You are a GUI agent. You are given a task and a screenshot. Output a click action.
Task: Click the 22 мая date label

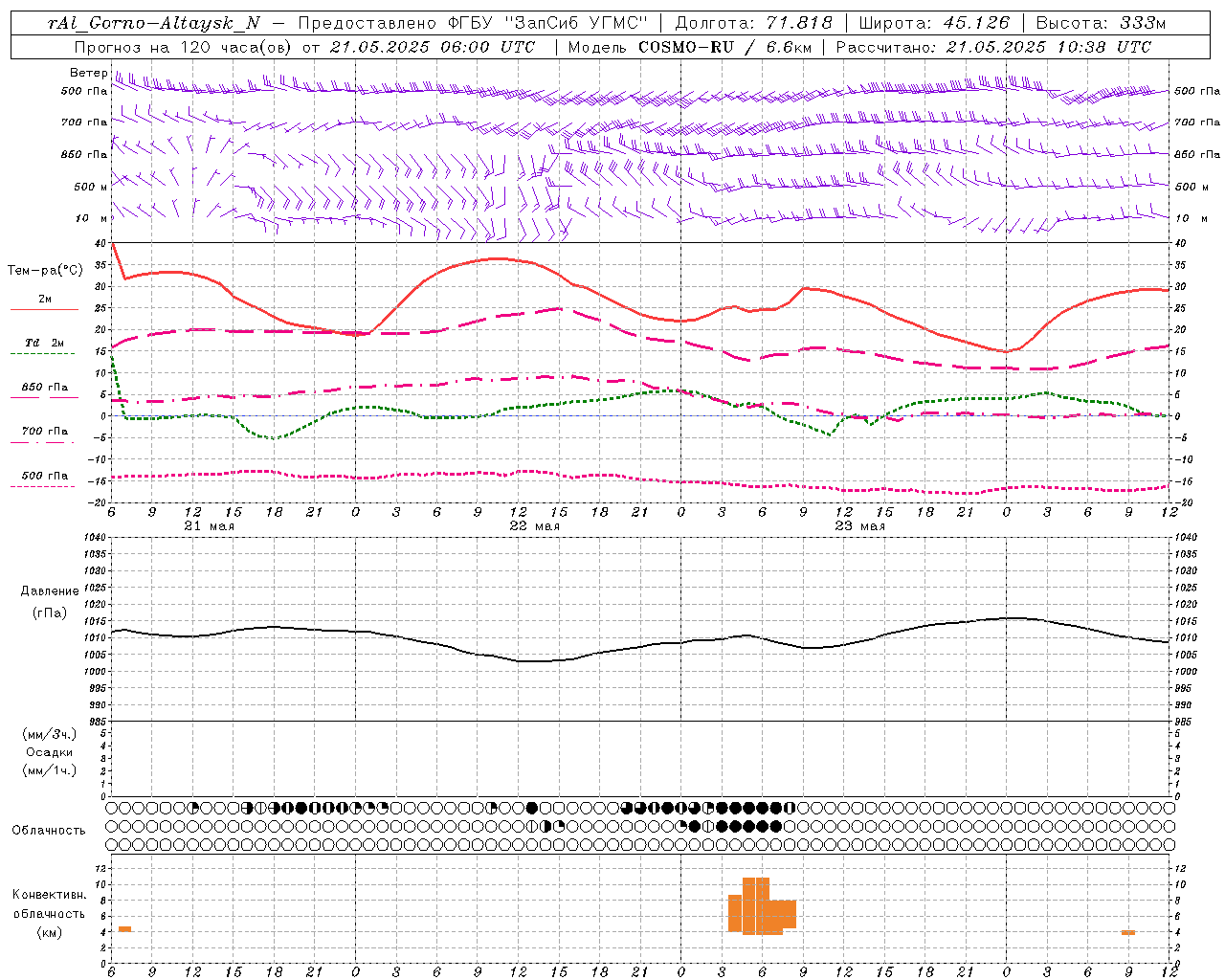[534, 526]
